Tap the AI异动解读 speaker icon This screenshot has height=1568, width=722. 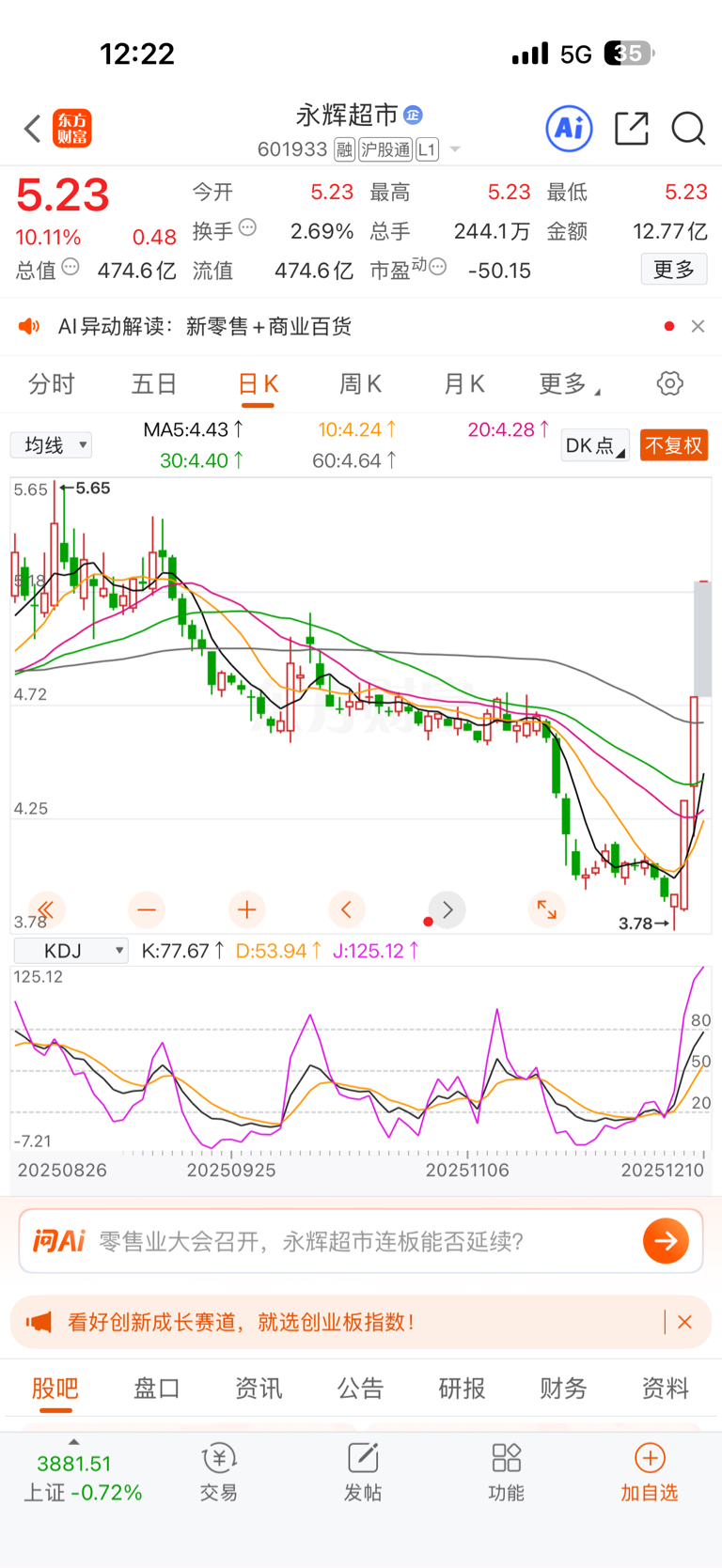(29, 326)
